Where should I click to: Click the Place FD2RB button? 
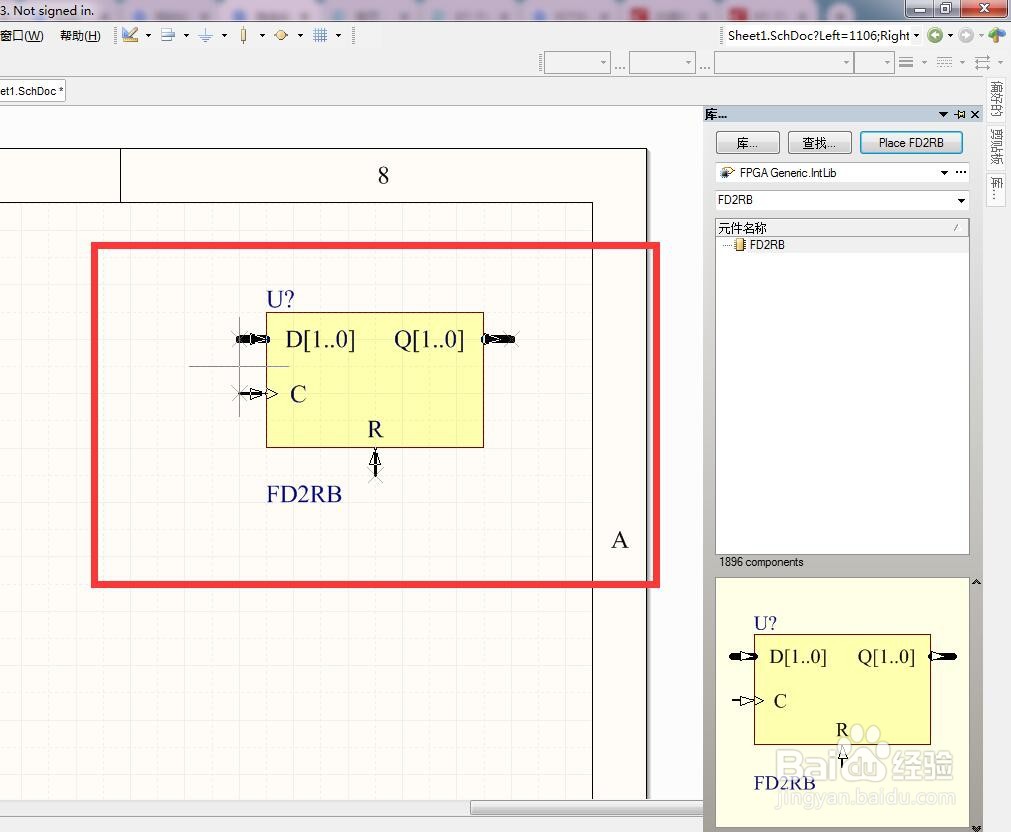coord(911,143)
